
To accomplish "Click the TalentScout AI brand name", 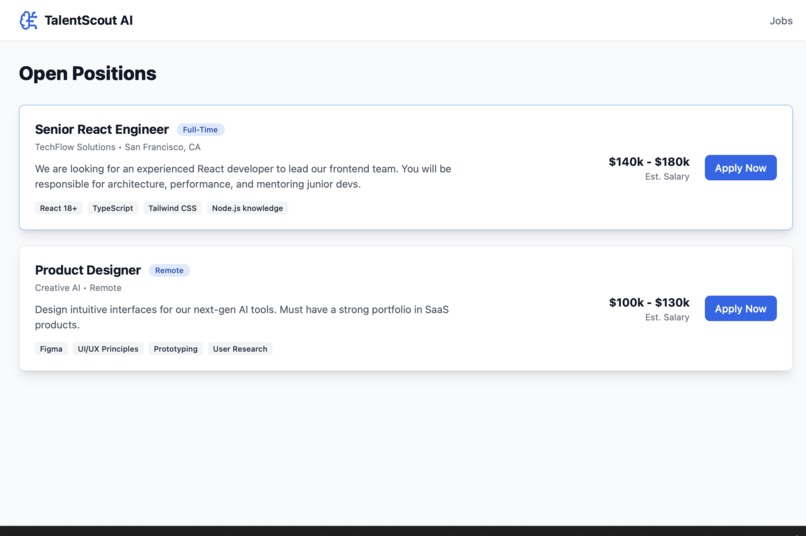I will point(88,21).
